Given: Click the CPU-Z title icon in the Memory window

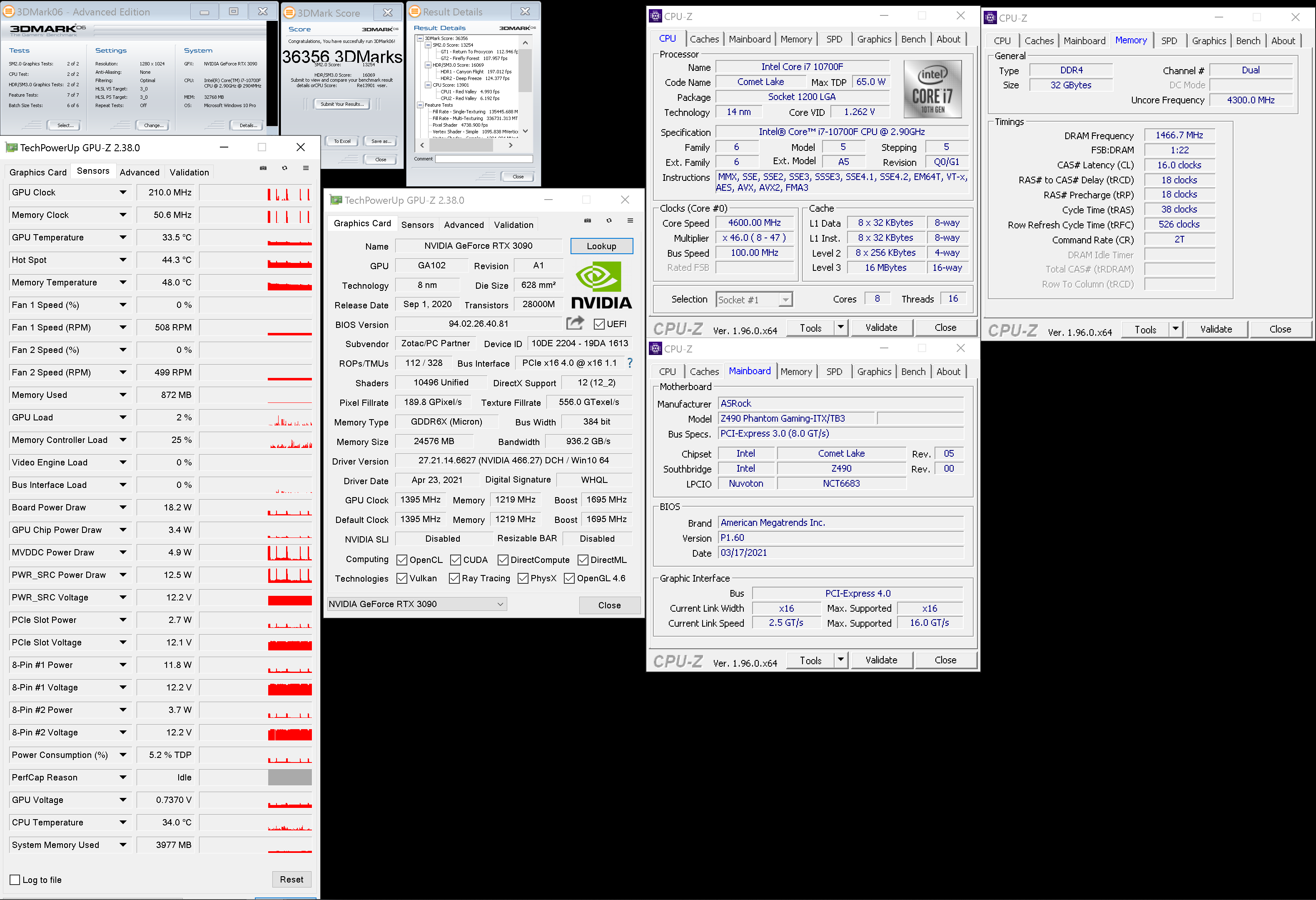Looking at the screenshot, I should (x=990, y=17).
